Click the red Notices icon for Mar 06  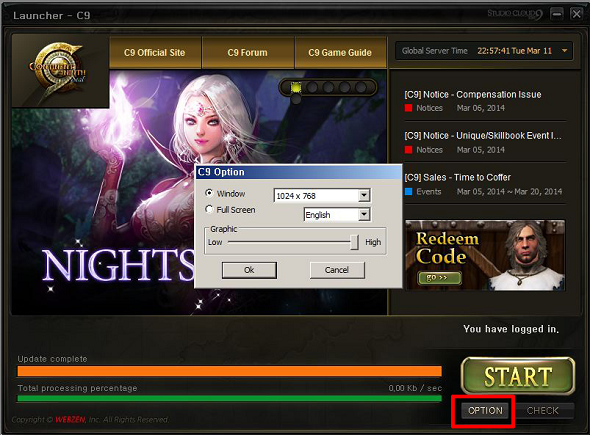[408, 108]
